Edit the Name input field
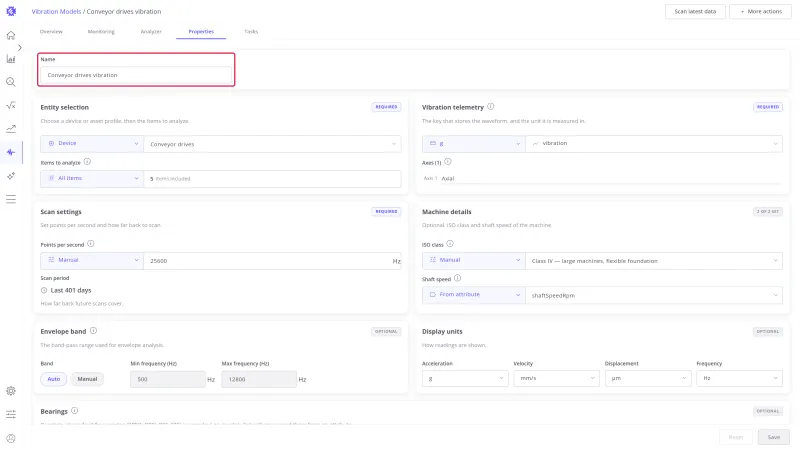800x450 pixels. pos(136,75)
